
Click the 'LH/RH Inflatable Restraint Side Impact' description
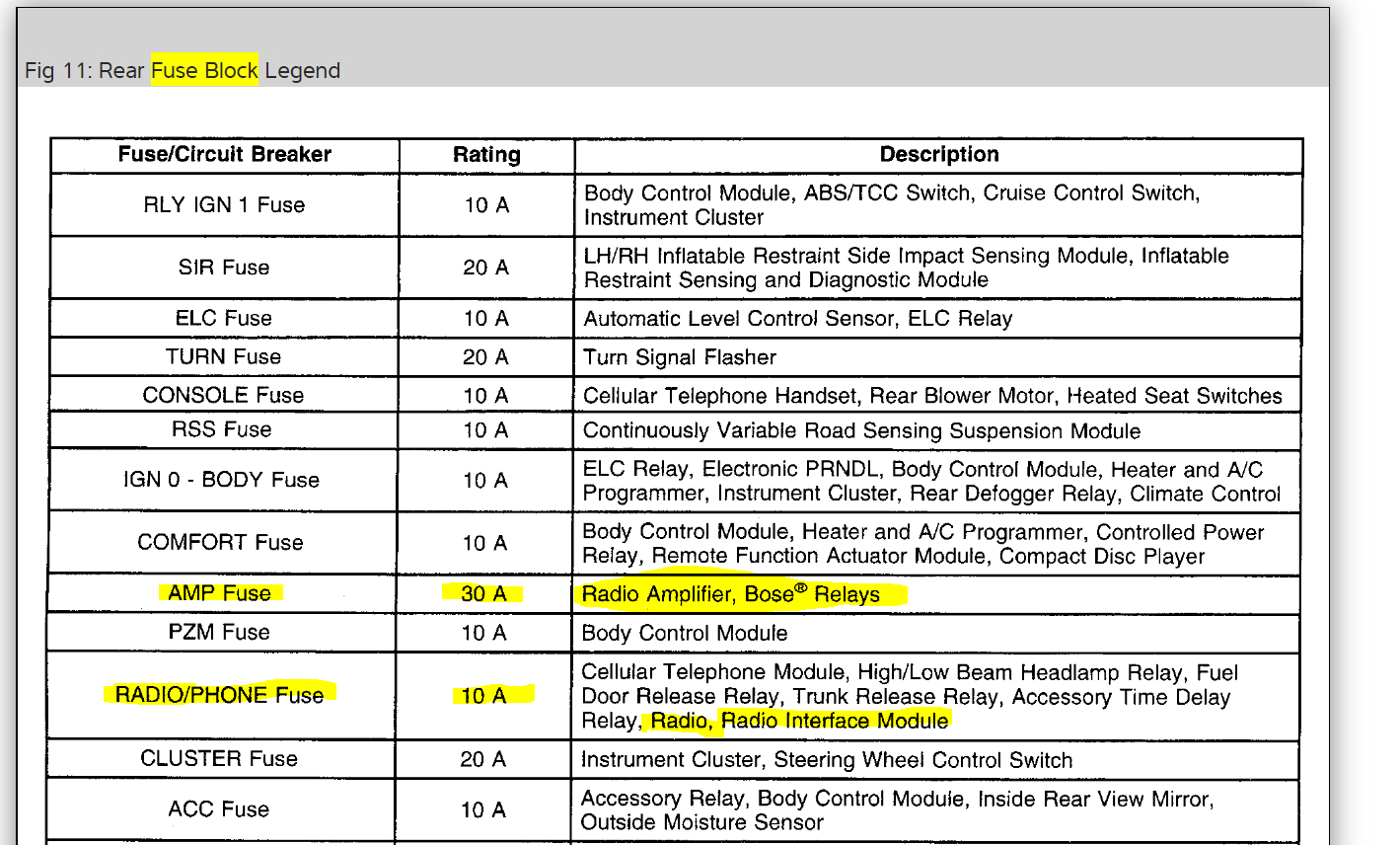[x=907, y=268]
